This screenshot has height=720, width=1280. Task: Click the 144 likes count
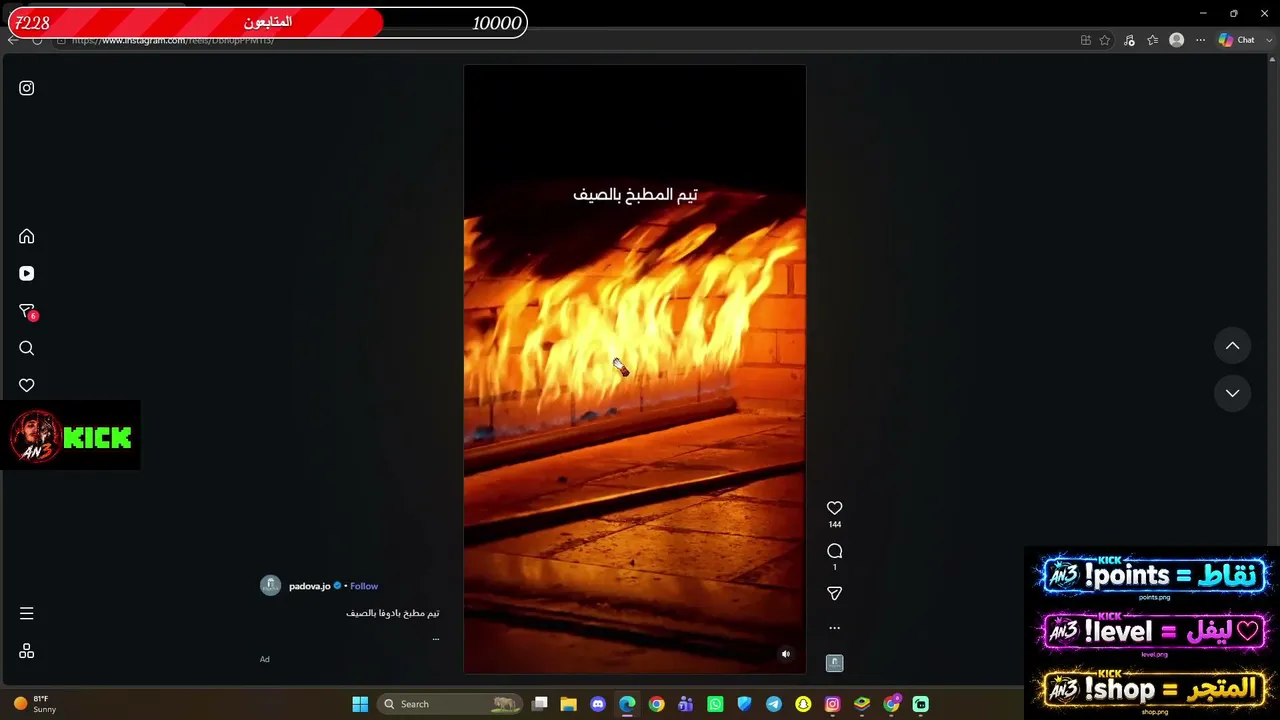pyautogui.click(x=835, y=524)
